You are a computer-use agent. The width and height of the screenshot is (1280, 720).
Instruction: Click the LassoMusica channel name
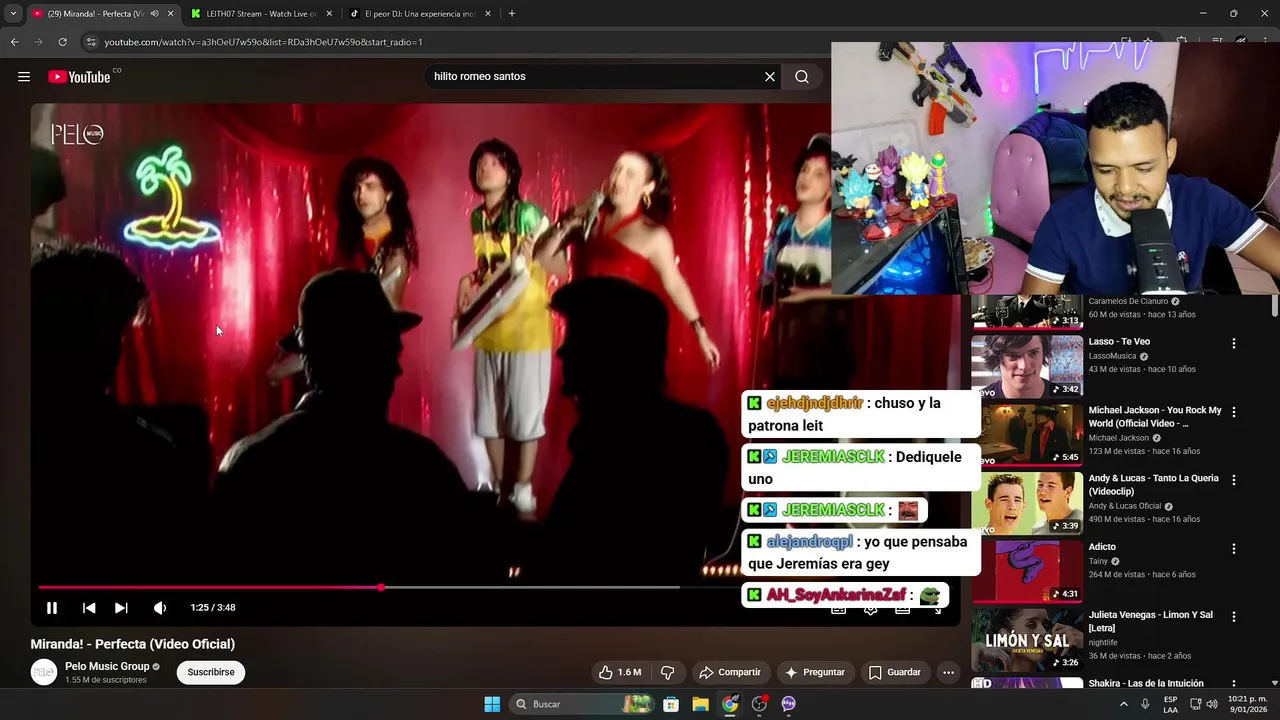coord(1112,356)
